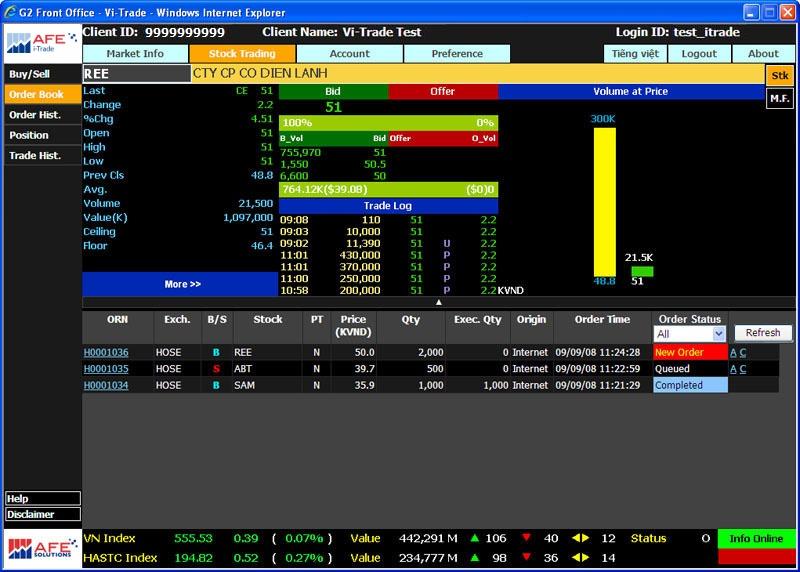Click the collapse arrow below trade log
800x572 pixels.
click(439, 302)
